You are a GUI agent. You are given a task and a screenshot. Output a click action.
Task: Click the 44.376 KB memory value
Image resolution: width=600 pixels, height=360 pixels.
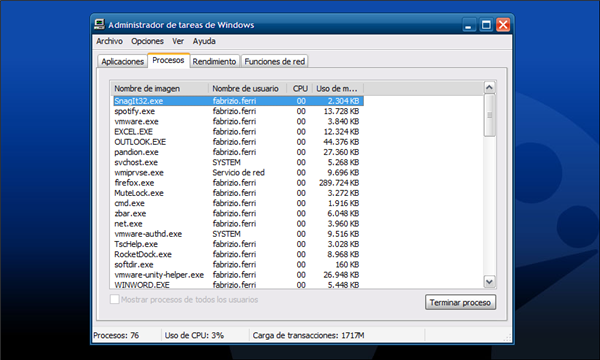point(341,142)
